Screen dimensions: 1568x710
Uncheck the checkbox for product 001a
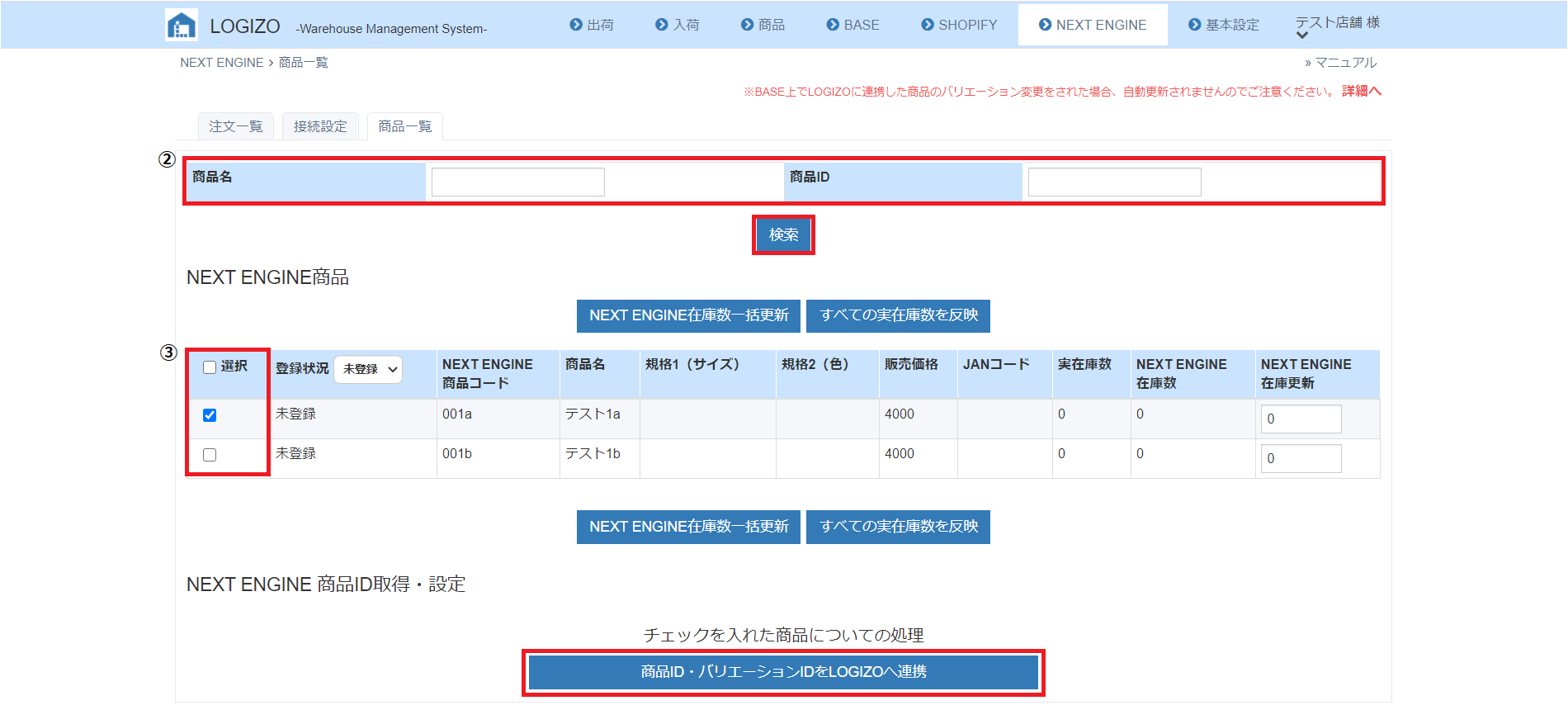click(x=210, y=415)
